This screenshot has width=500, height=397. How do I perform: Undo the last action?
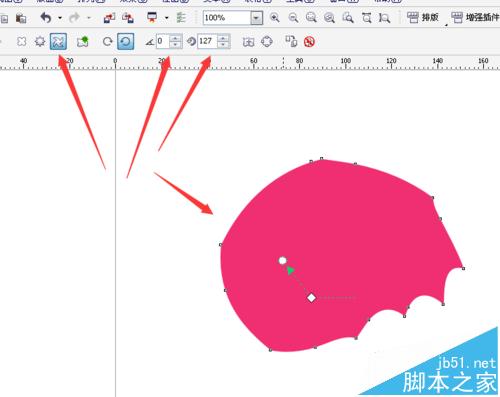click(46, 18)
